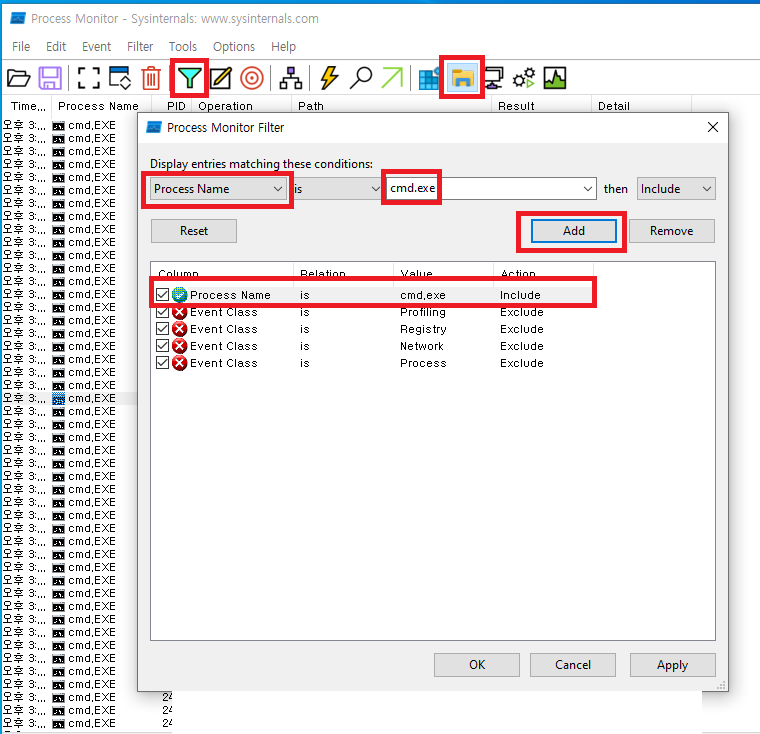Open the Filter menu

140,47
